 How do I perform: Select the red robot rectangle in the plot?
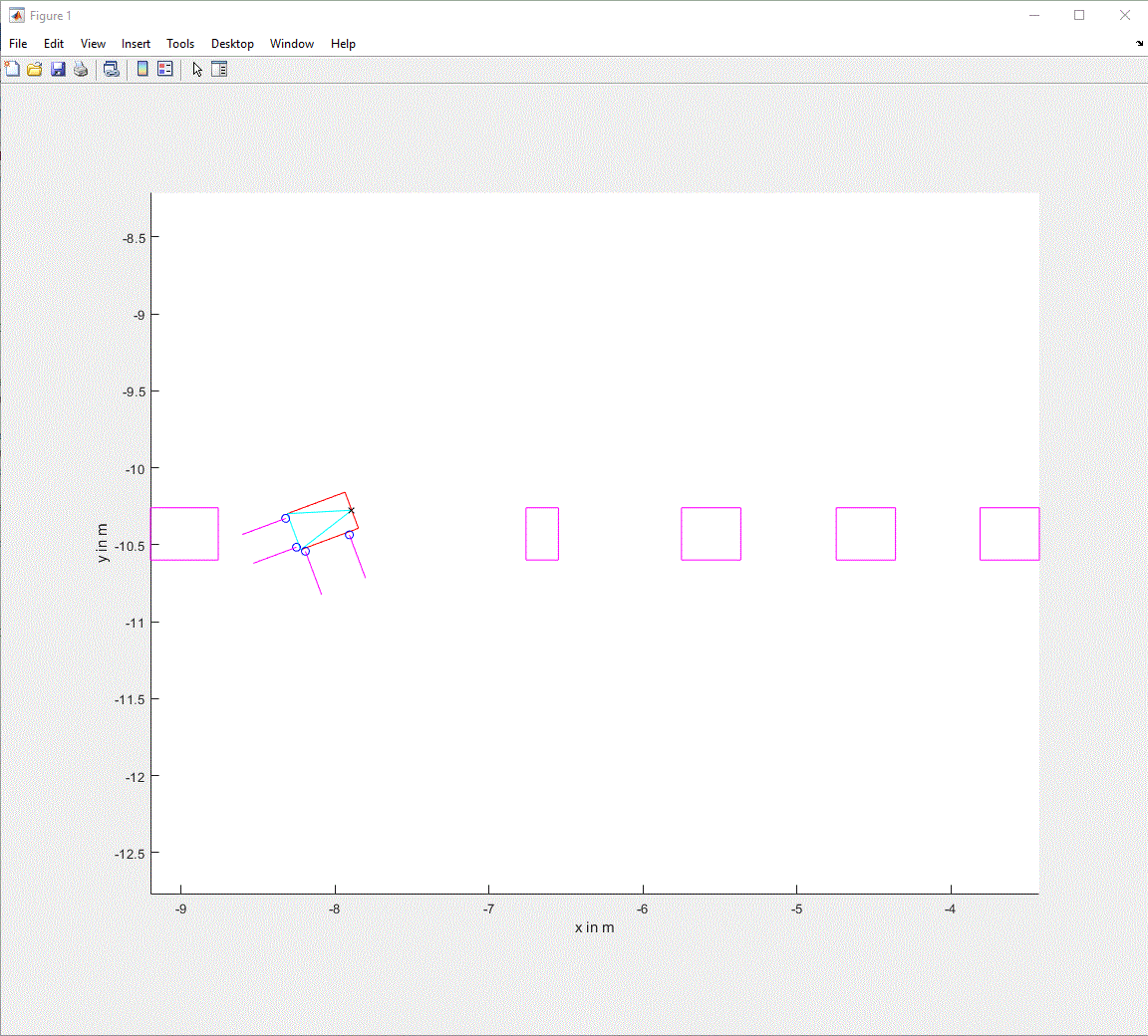tap(316, 502)
